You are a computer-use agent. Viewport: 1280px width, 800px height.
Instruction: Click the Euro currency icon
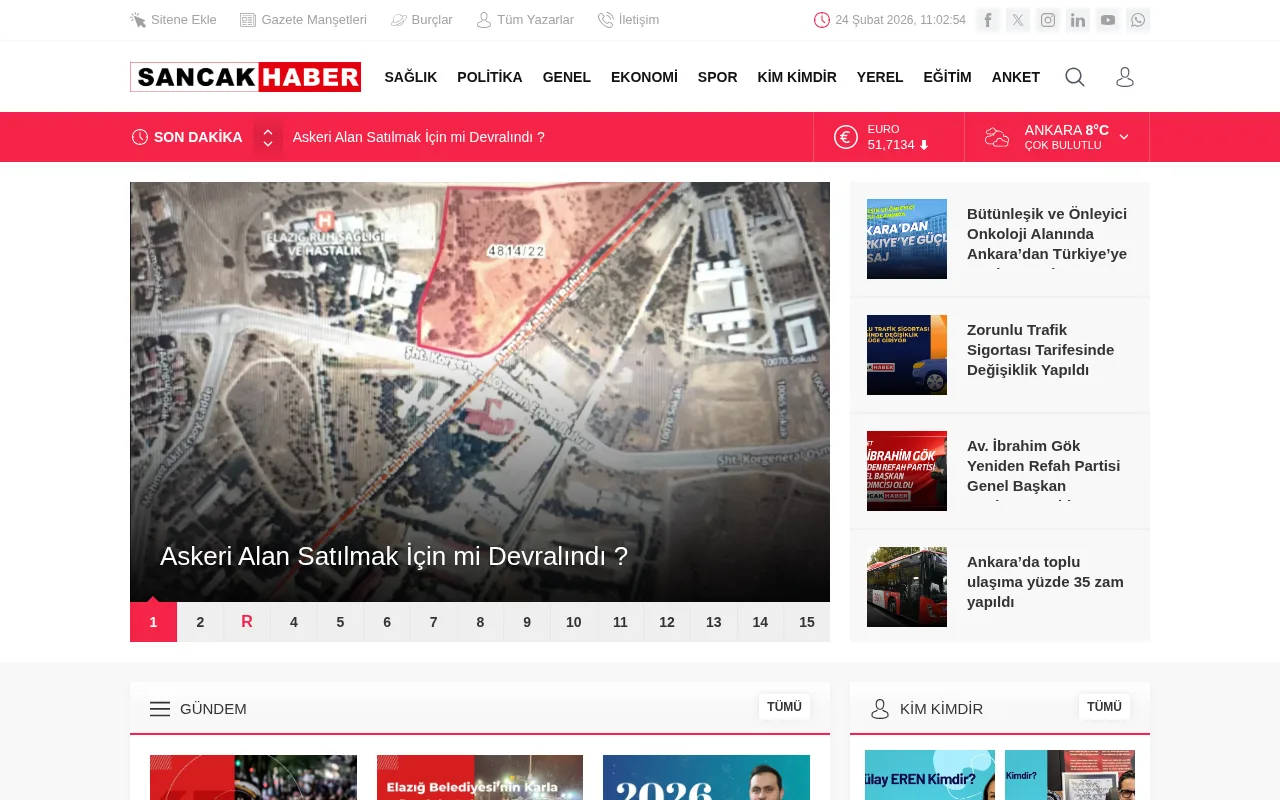(x=845, y=137)
